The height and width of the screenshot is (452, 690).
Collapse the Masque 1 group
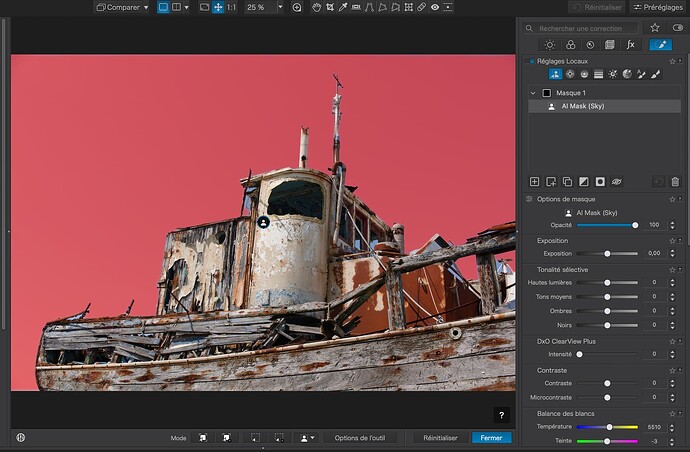pyautogui.click(x=533, y=93)
